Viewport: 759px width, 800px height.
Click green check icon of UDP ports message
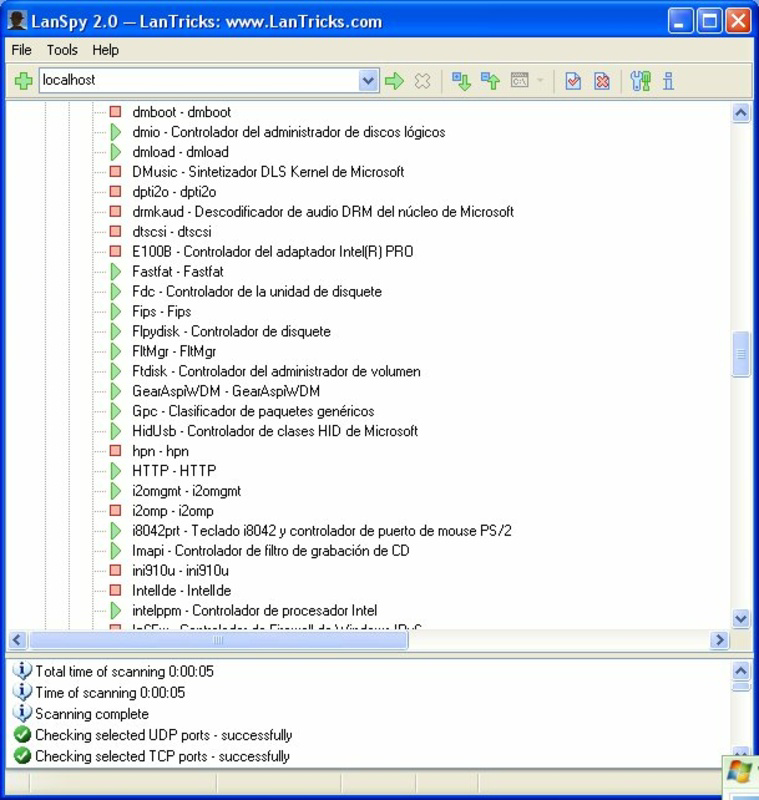(x=22, y=735)
